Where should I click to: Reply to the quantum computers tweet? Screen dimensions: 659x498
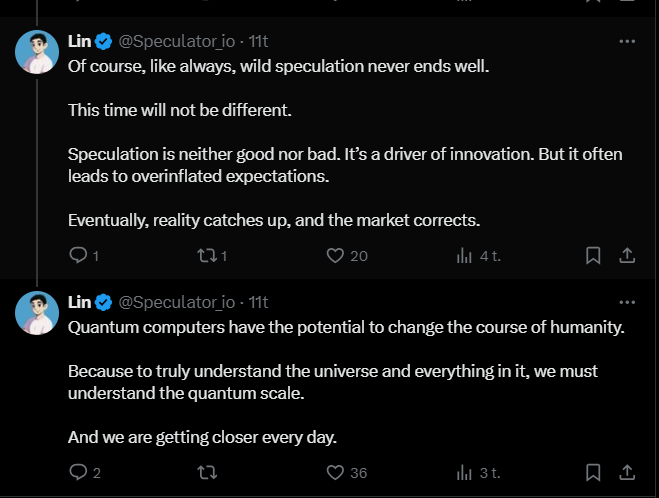(78, 472)
